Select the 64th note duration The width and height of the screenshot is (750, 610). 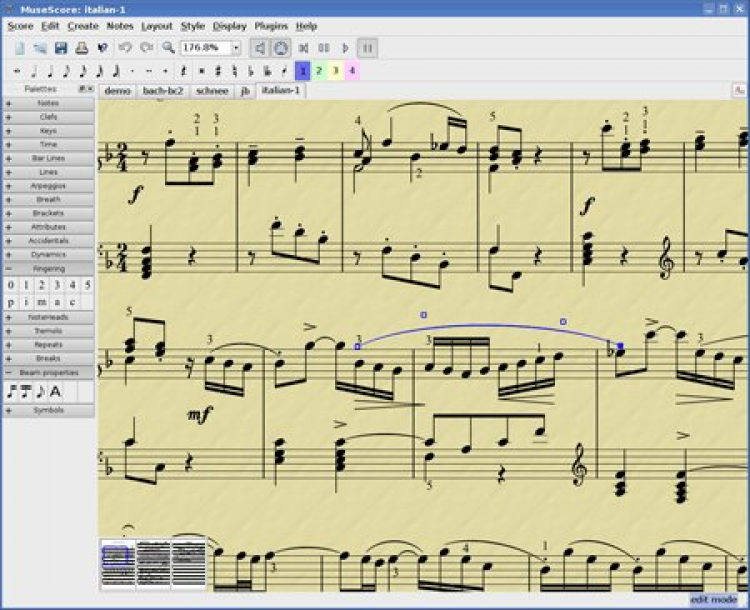[x=116, y=71]
